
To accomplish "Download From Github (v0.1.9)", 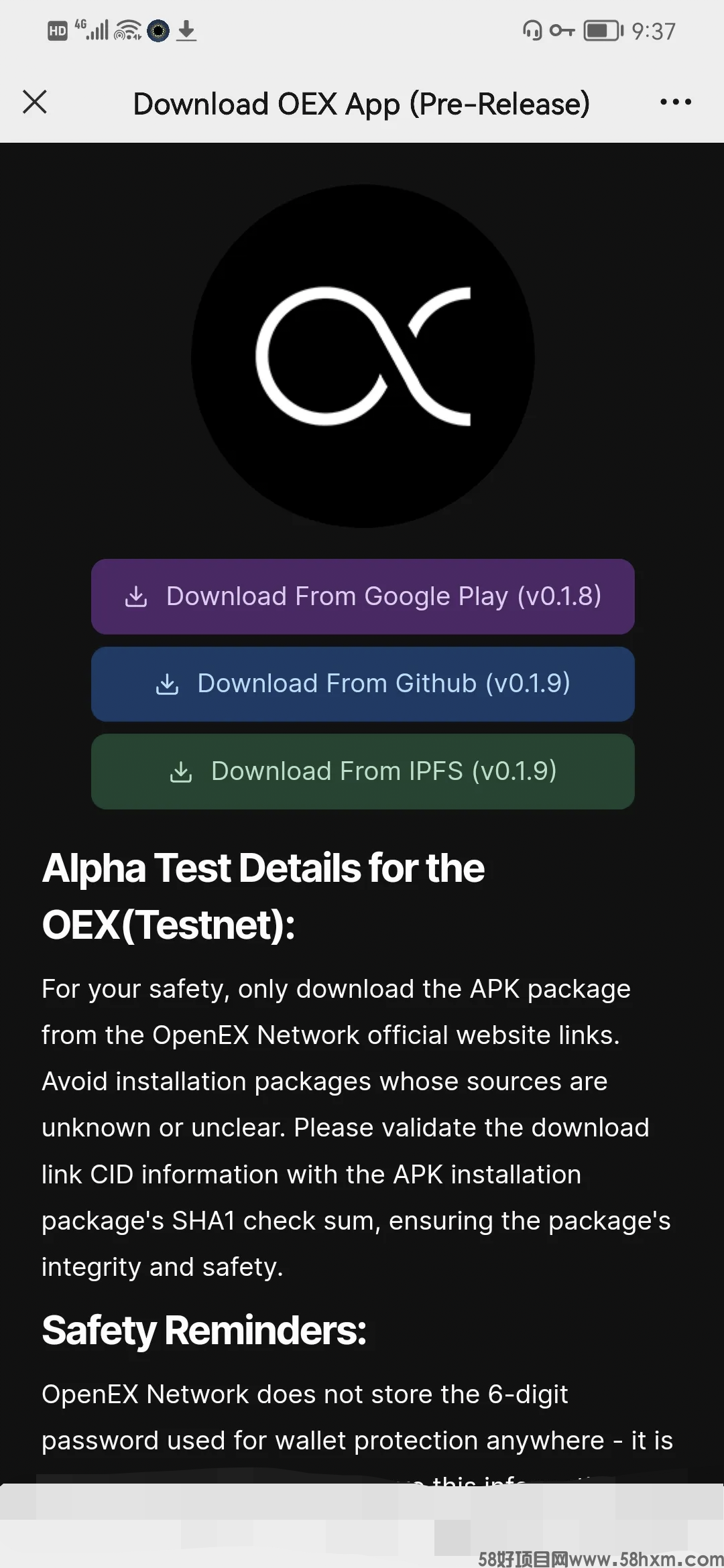I will coord(363,684).
